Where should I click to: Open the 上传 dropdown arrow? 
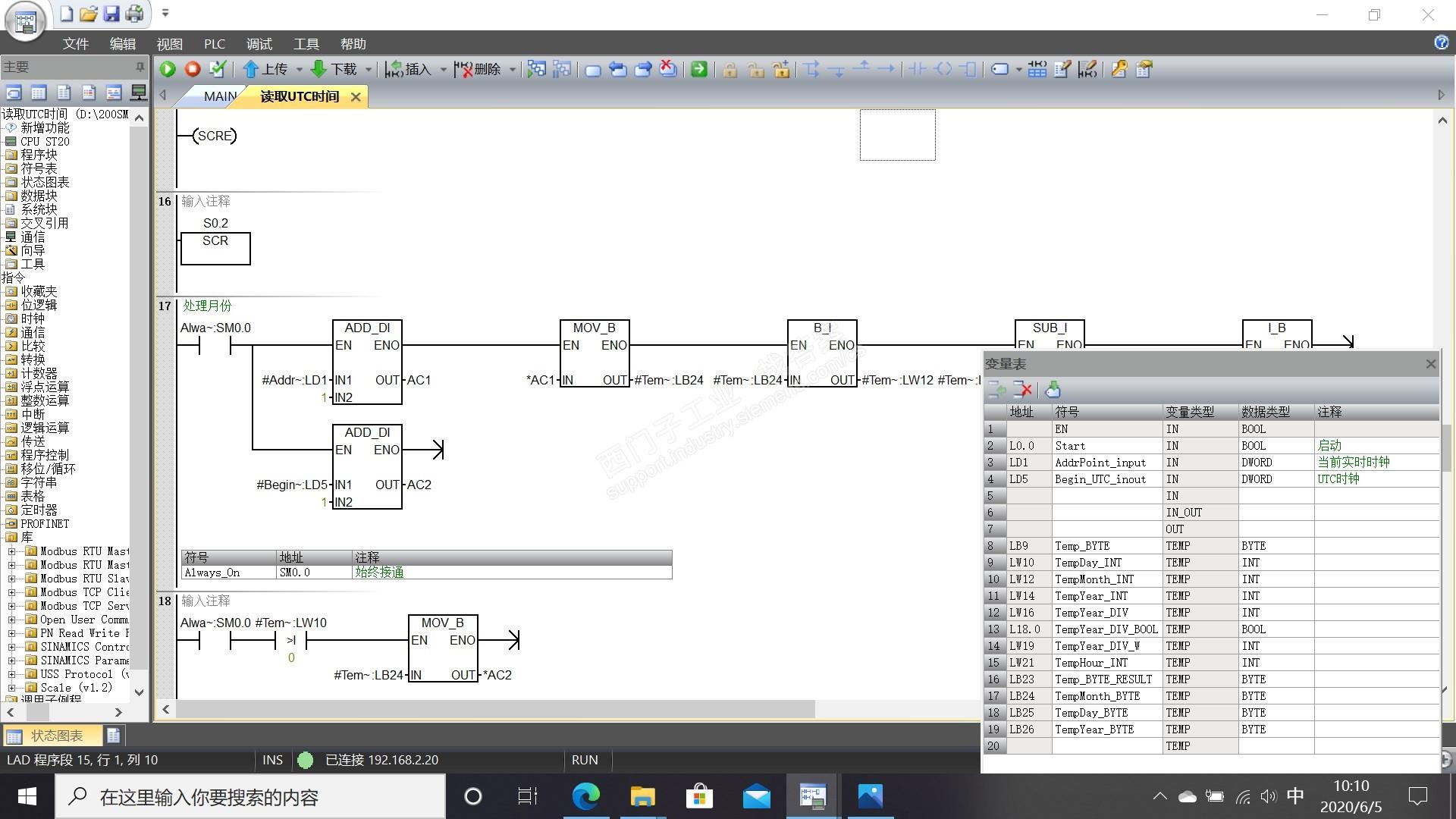click(299, 70)
